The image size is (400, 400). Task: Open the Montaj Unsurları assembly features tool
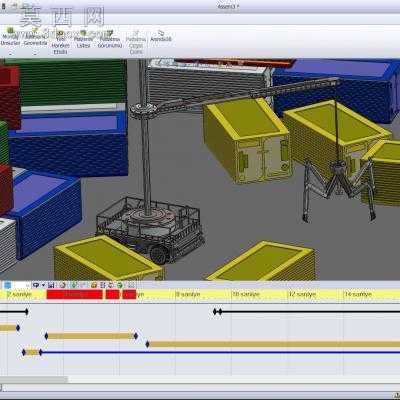(10, 38)
